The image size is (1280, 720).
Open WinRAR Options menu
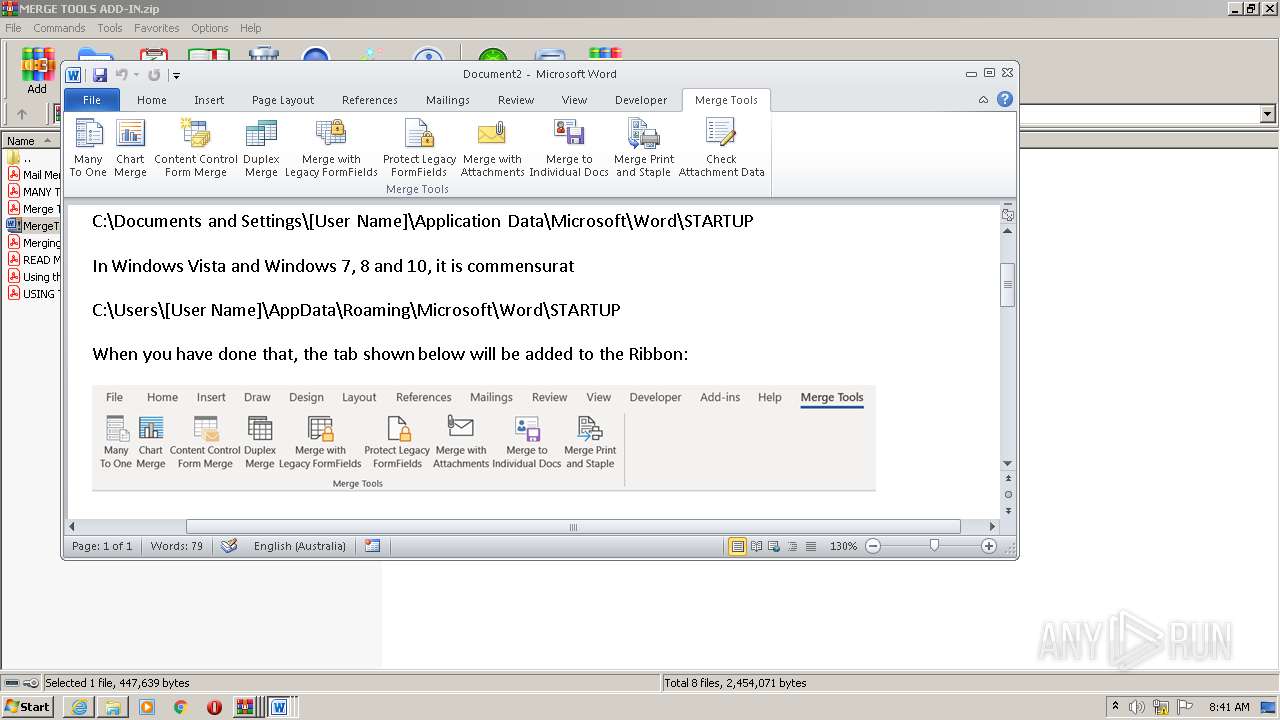(x=210, y=28)
